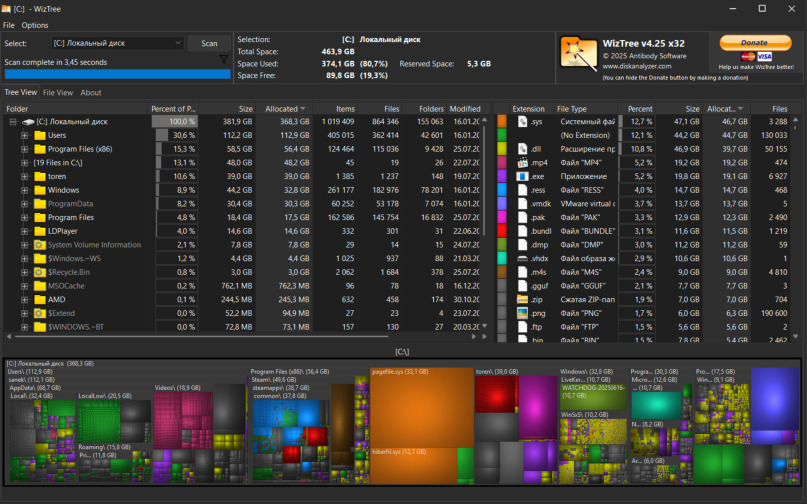Click the .exe application icon
This screenshot has width=807, height=504.
point(522,176)
